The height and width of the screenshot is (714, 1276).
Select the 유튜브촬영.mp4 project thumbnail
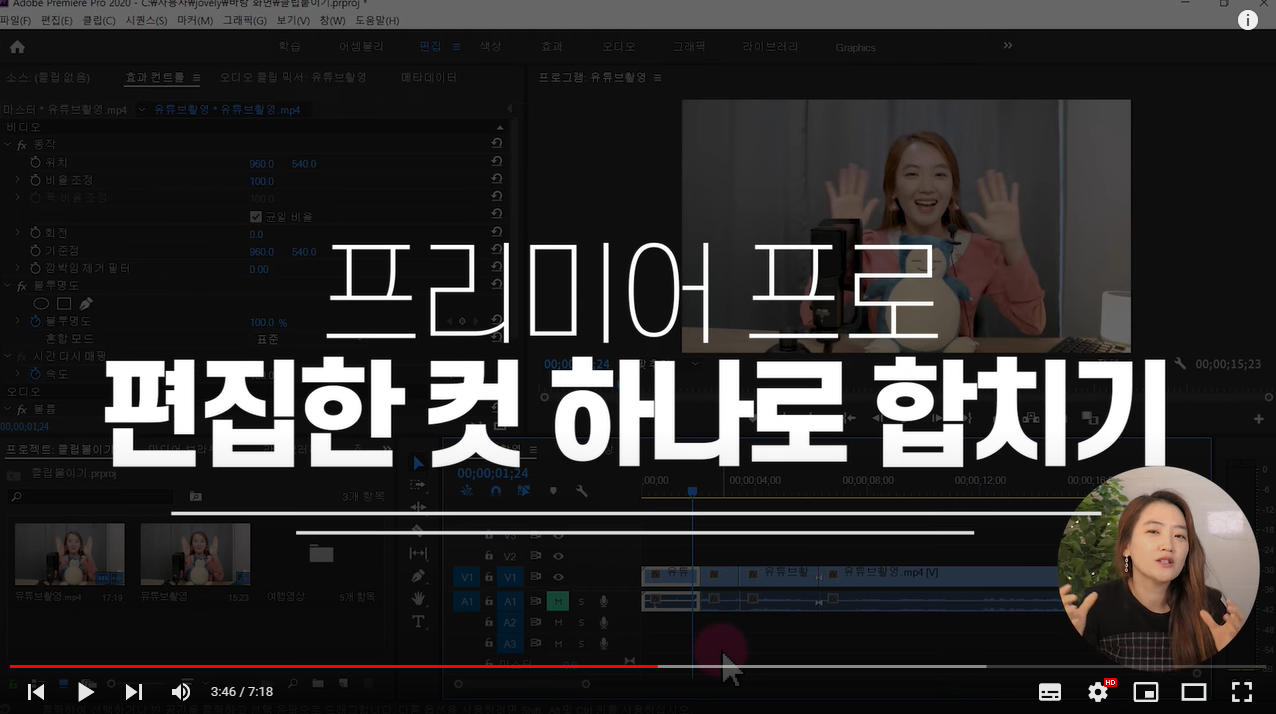point(70,554)
